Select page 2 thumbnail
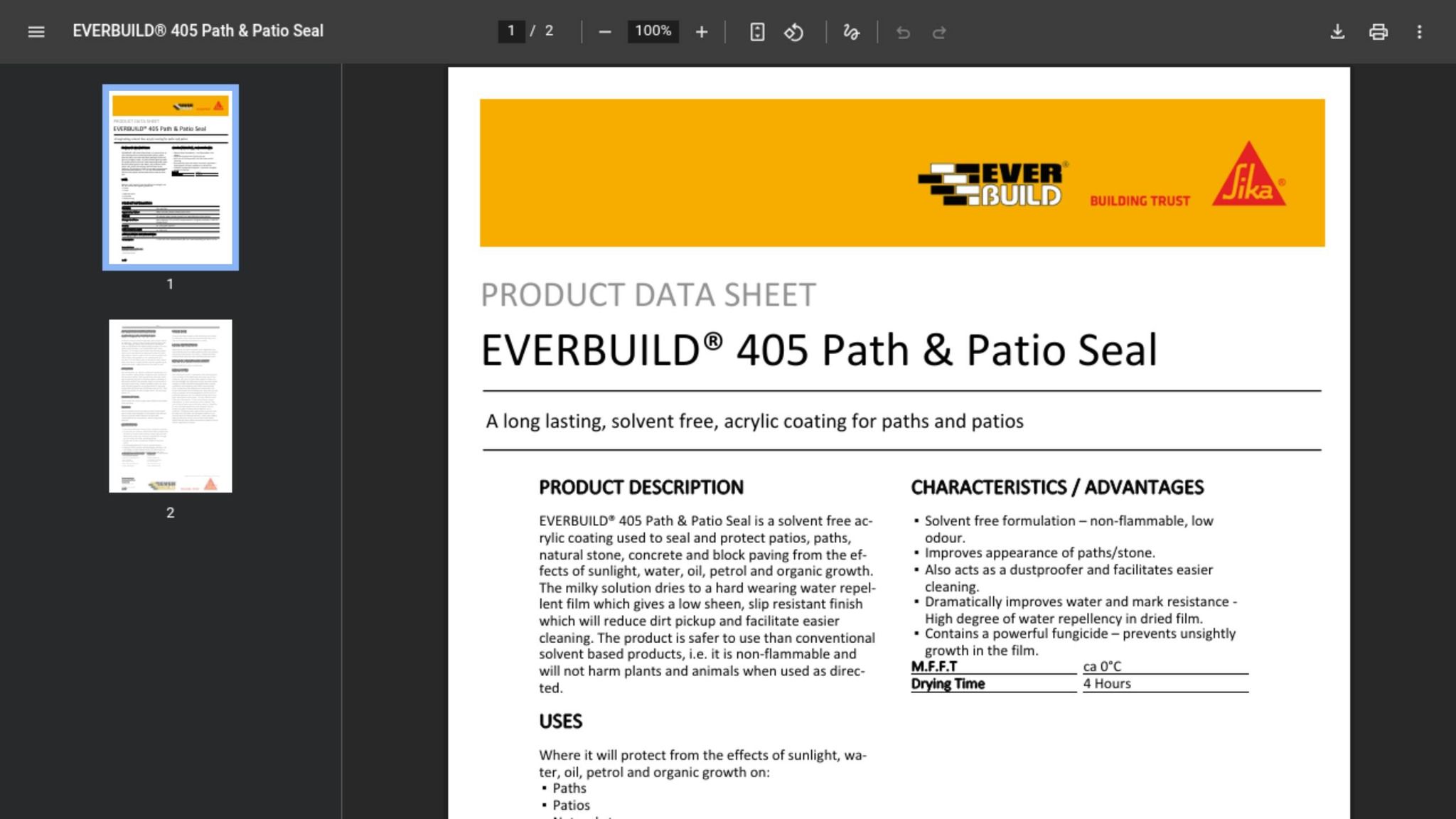 click(171, 406)
